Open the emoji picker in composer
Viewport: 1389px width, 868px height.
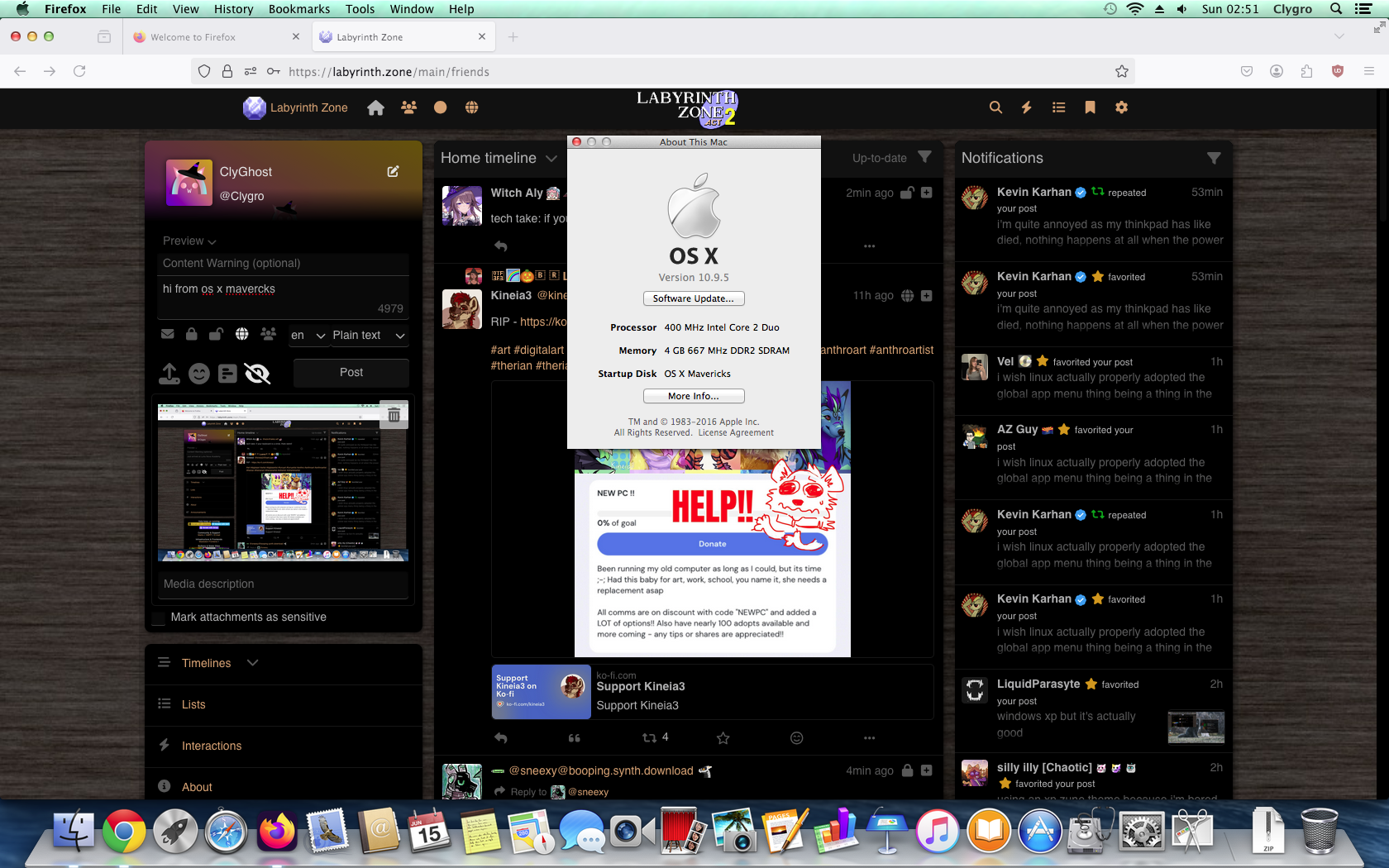click(199, 374)
